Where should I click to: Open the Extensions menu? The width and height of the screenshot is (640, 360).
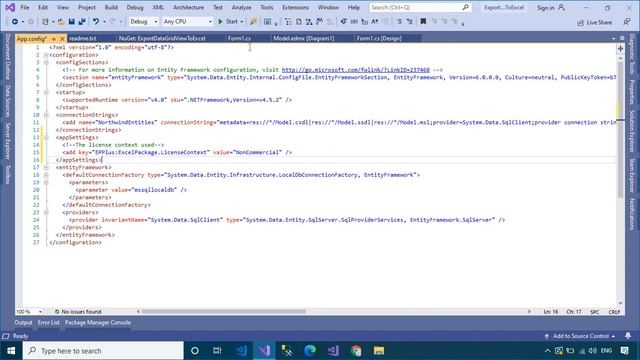tap(295, 7)
